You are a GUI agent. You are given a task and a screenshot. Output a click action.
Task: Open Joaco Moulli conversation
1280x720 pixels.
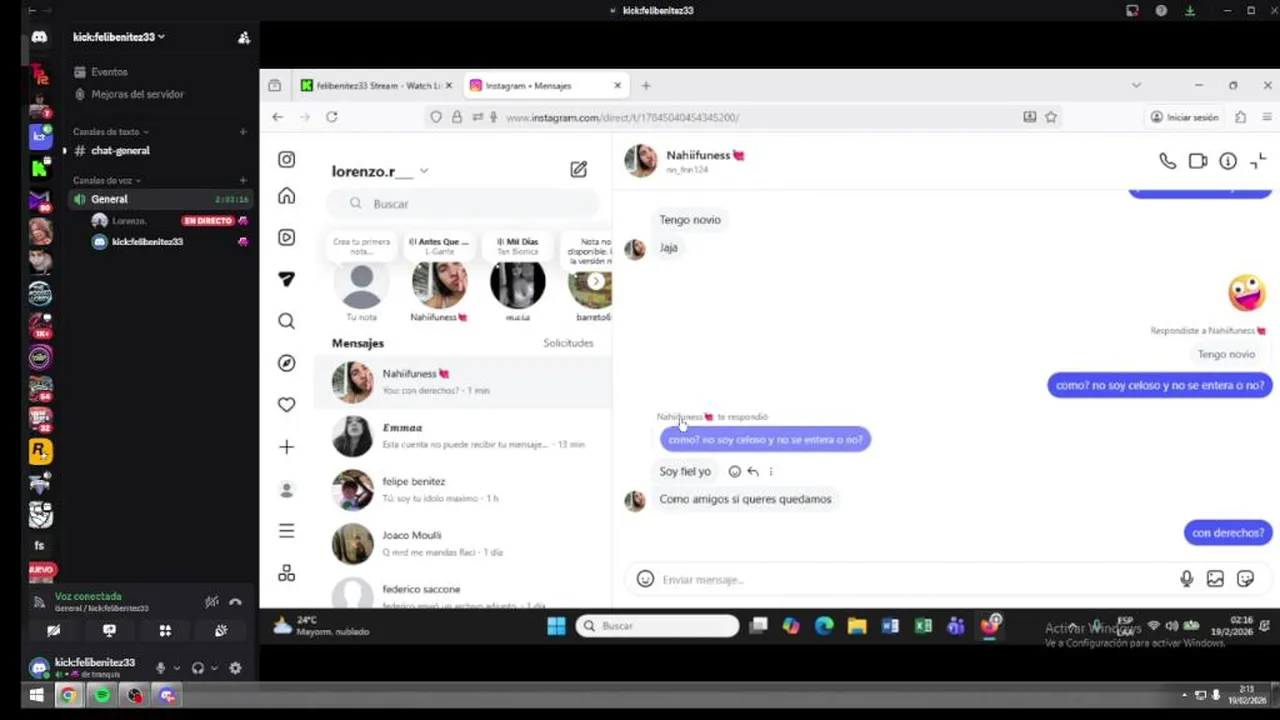[464, 544]
